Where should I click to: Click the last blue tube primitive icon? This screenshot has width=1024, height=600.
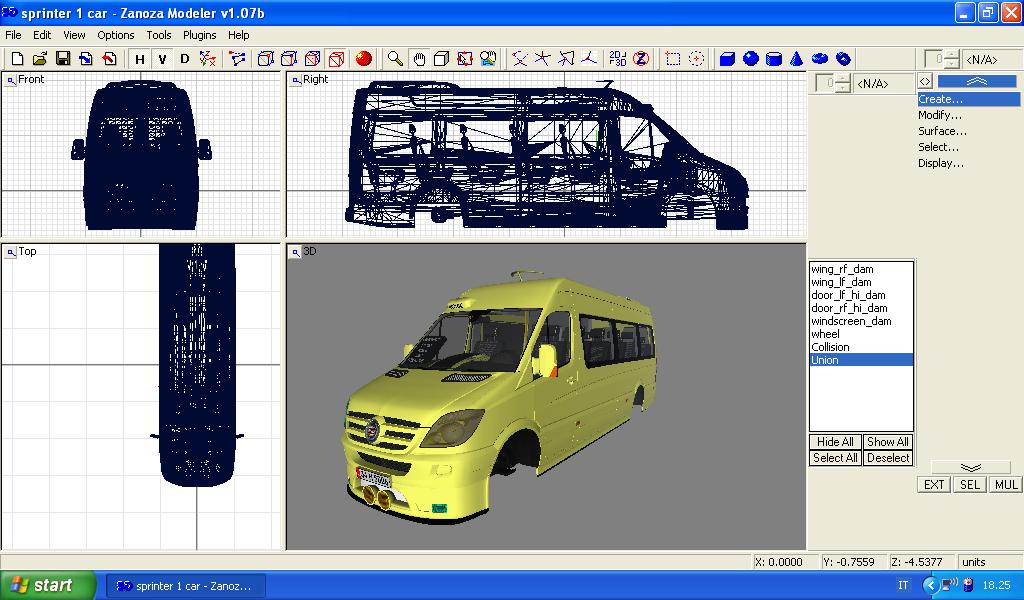pos(843,59)
